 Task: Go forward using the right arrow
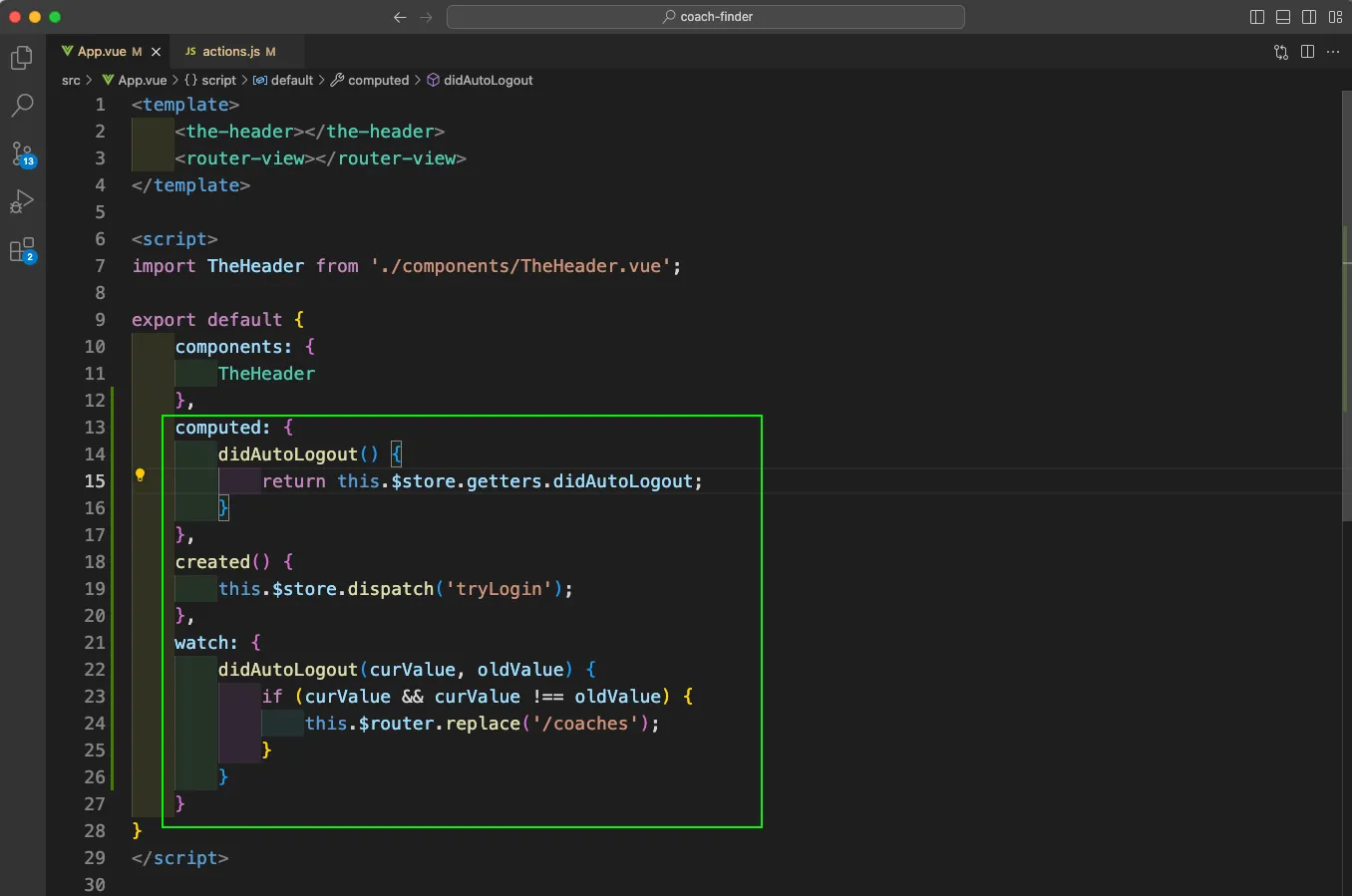426,17
